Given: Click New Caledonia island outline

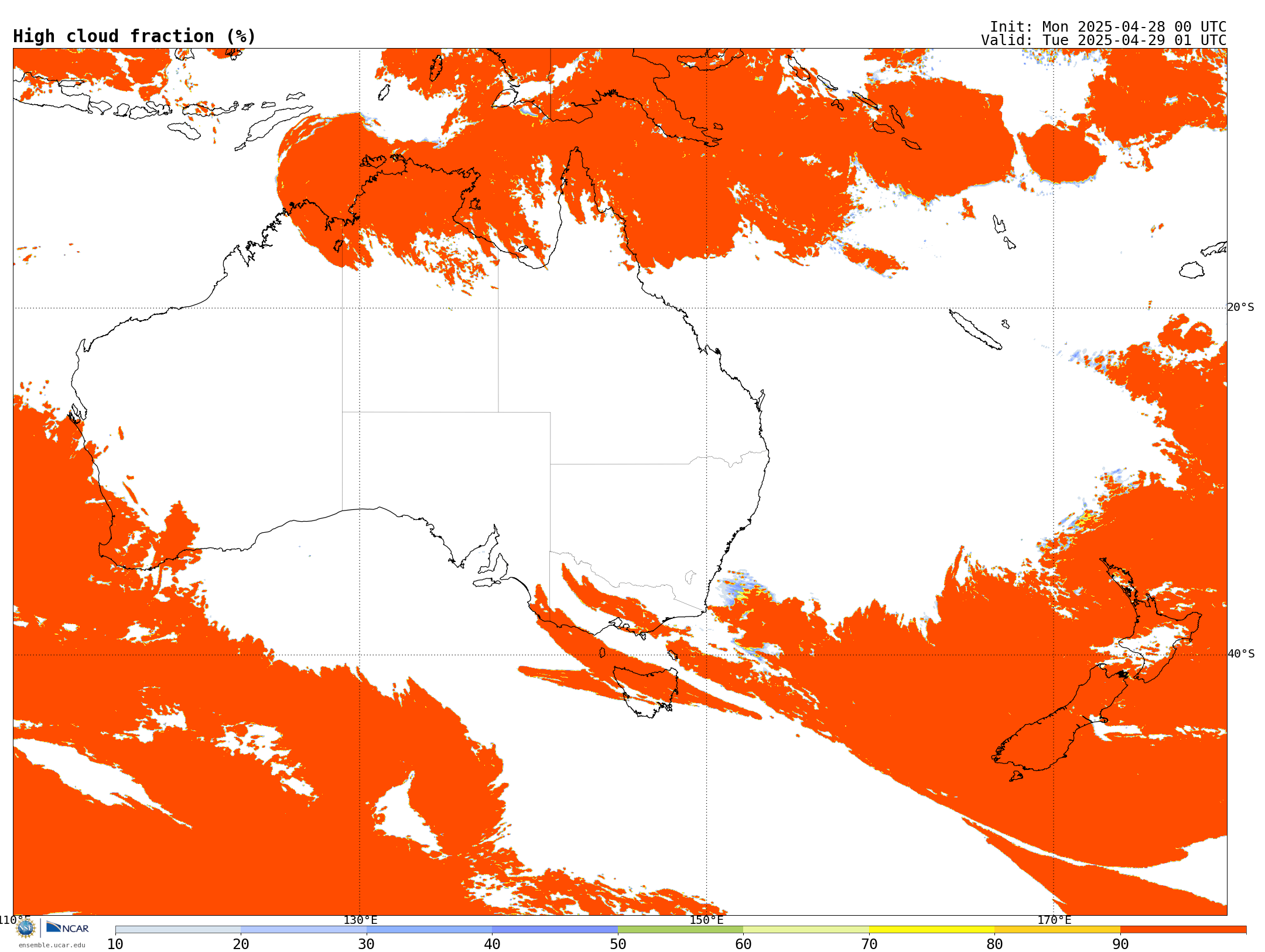Looking at the screenshot, I should click(975, 330).
